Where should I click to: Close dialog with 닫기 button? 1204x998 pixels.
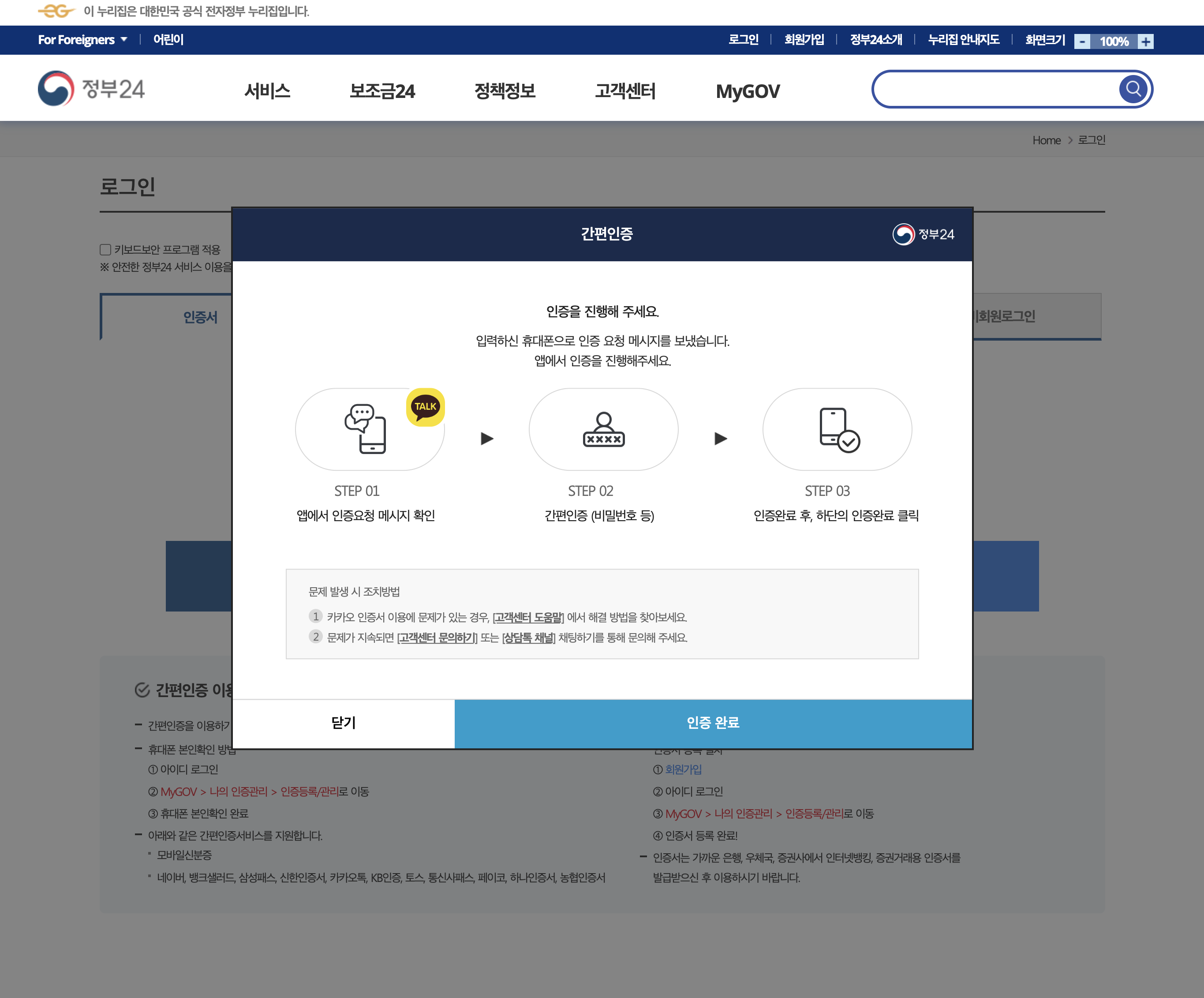point(344,723)
